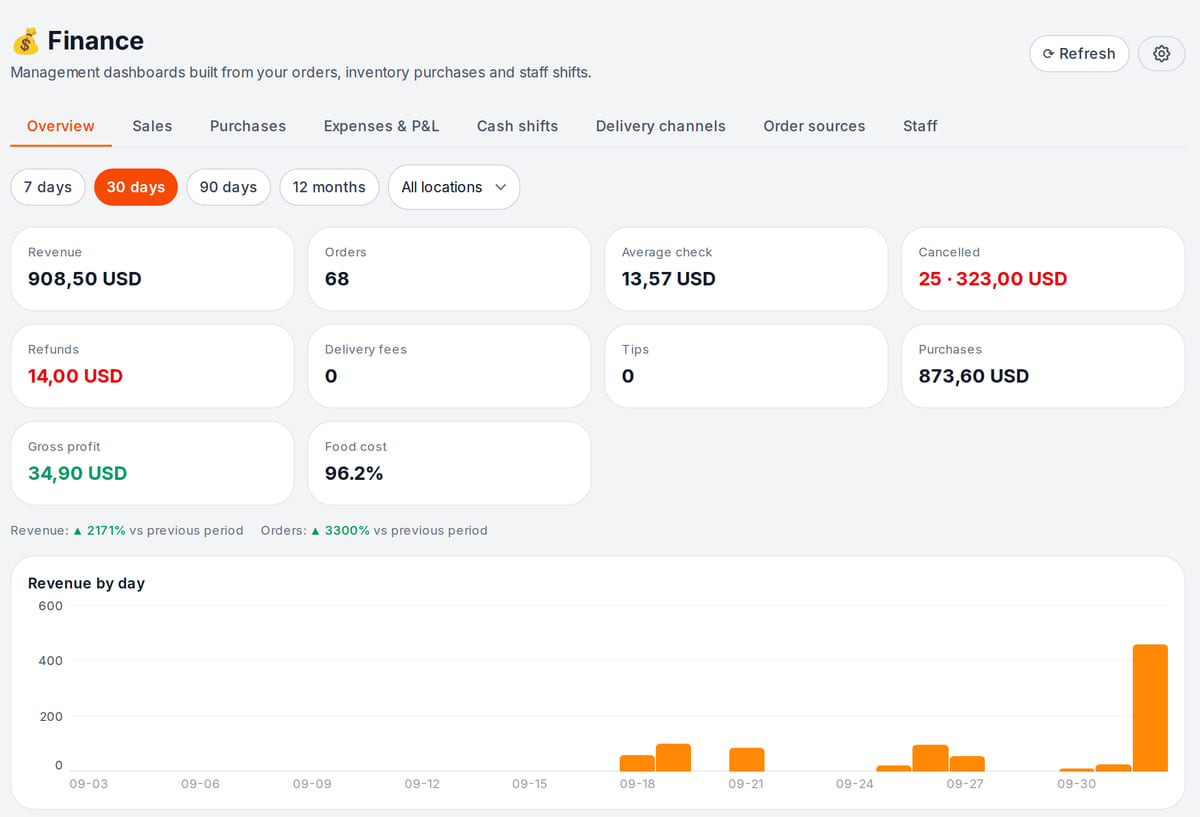Select the 30 days period

coord(136,187)
